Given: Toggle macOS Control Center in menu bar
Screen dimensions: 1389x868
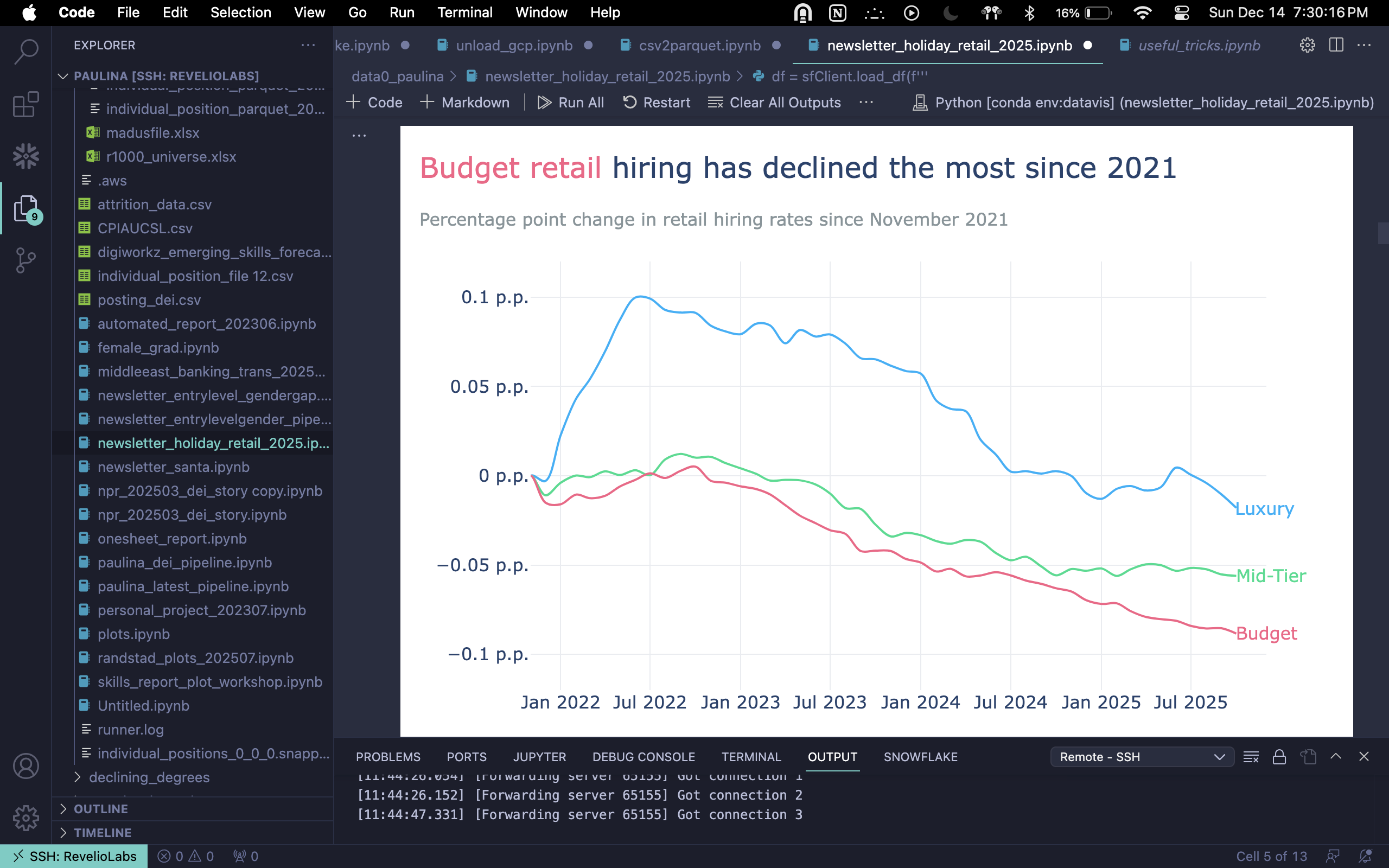Looking at the screenshot, I should point(1181,12).
